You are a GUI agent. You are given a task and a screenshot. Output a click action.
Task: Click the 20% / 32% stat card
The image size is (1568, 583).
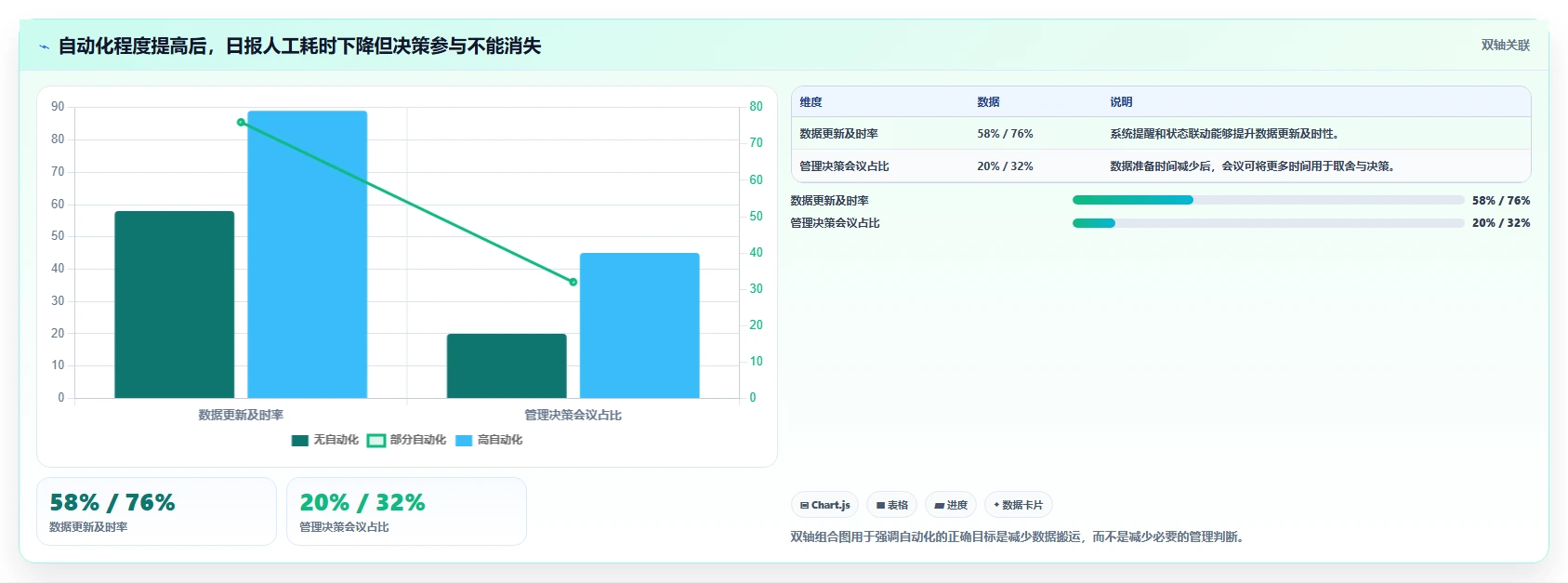(x=406, y=511)
